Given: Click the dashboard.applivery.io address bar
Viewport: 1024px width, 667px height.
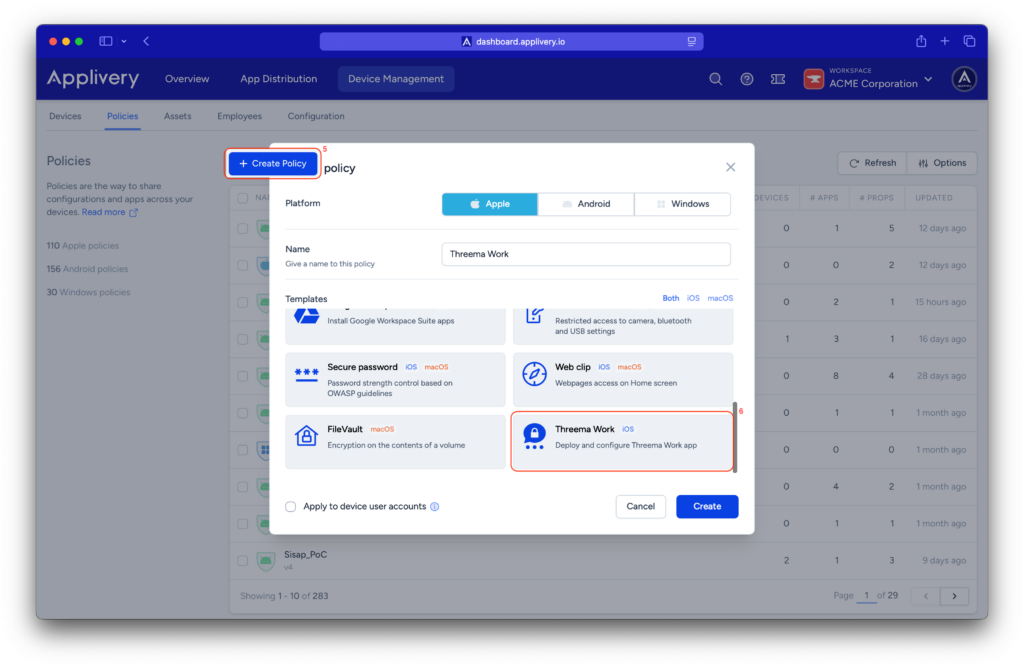Looking at the screenshot, I should tap(511, 41).
